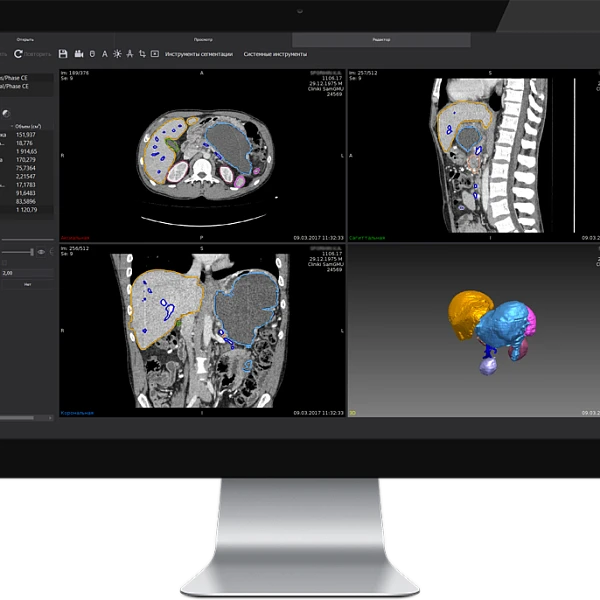Select the text annotation A tool
The height and width of the screenshot is (600, 600).
(x=104, y=53)
